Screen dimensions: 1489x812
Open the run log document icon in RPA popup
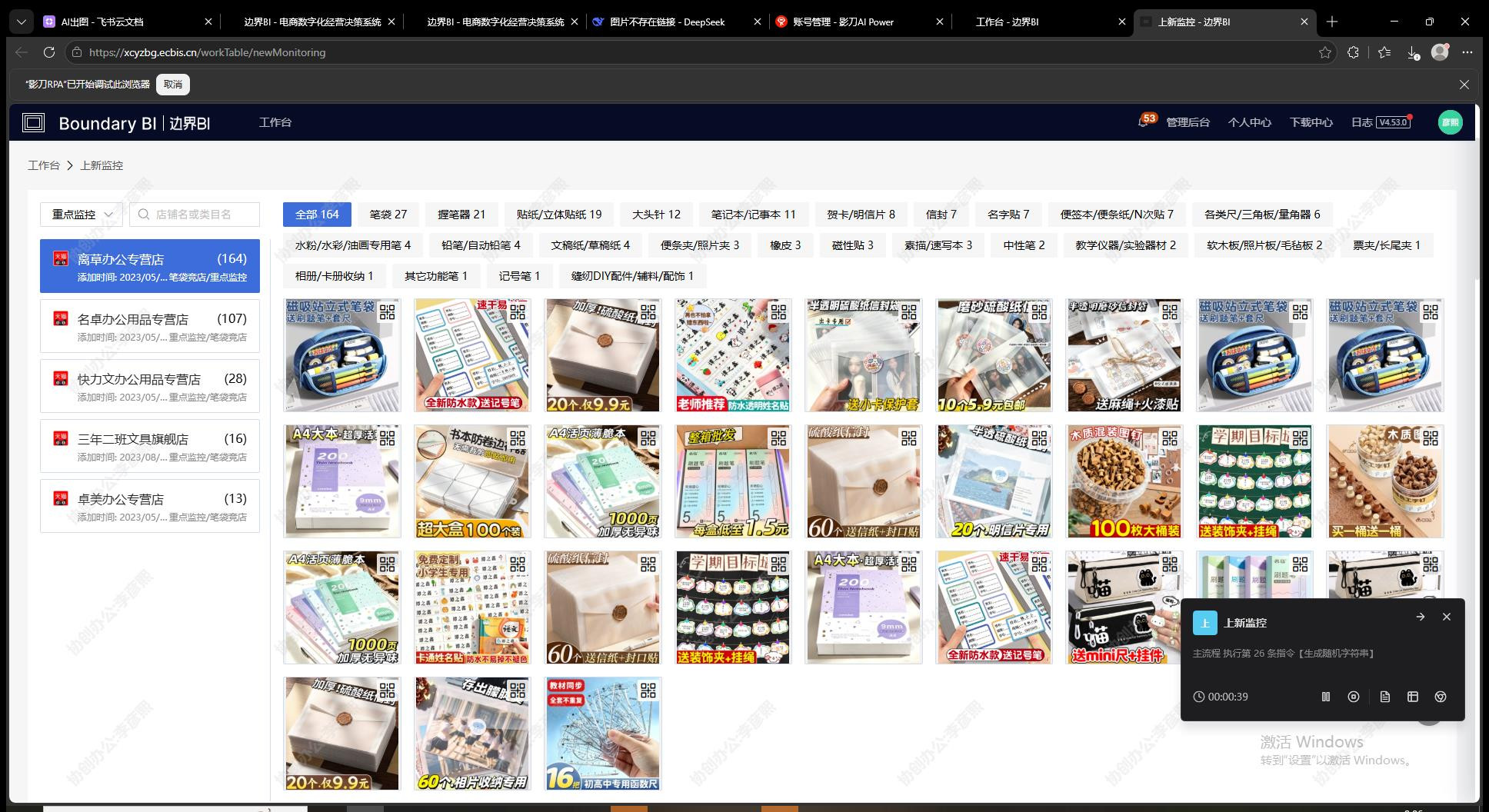(x=1385, y=697)
